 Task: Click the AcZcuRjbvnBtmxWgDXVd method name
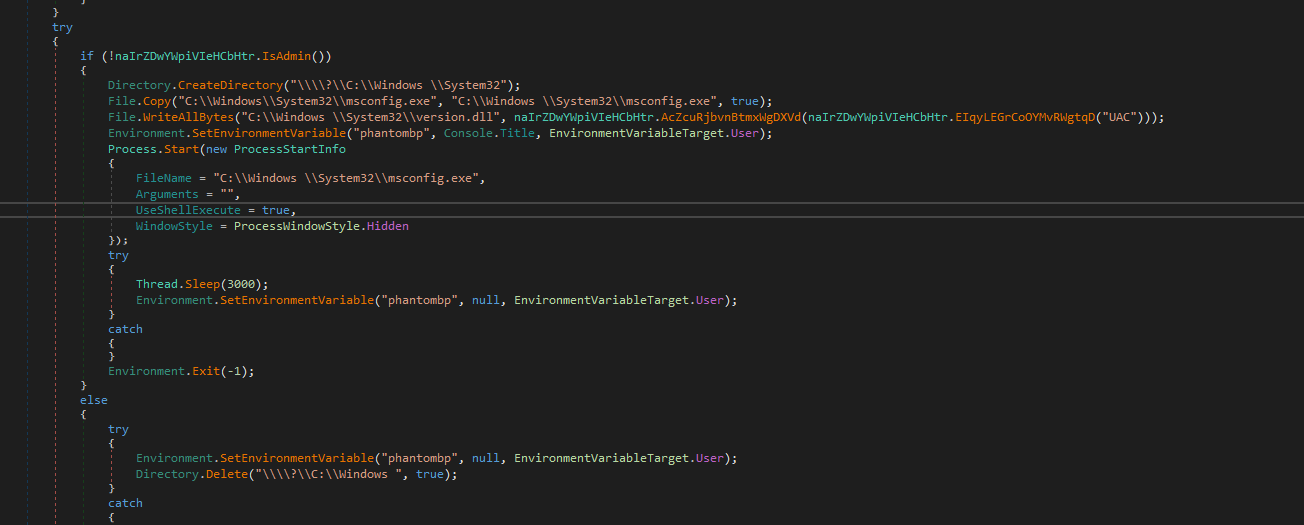tap(731, 118)
